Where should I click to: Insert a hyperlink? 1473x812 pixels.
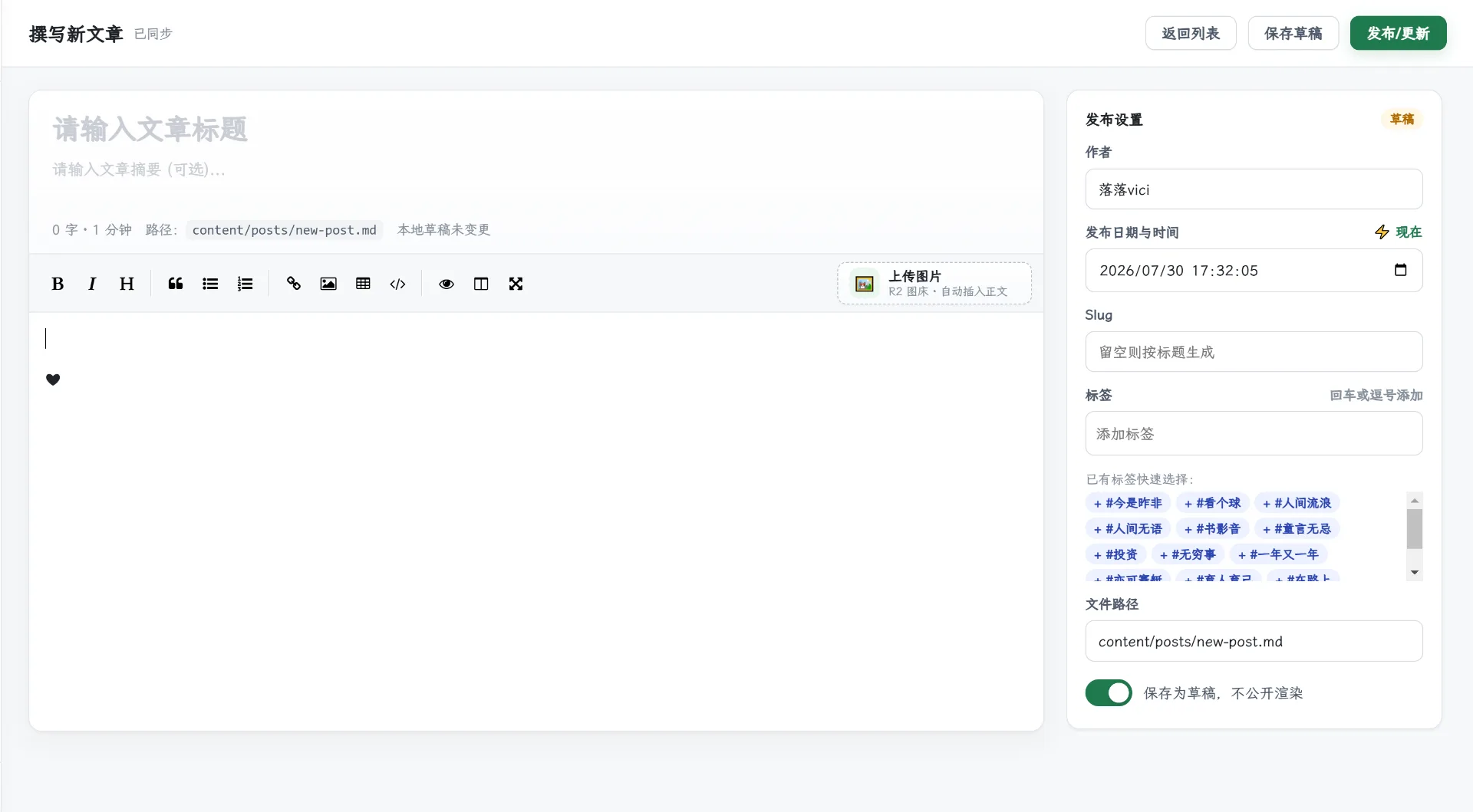click(294, 284)
